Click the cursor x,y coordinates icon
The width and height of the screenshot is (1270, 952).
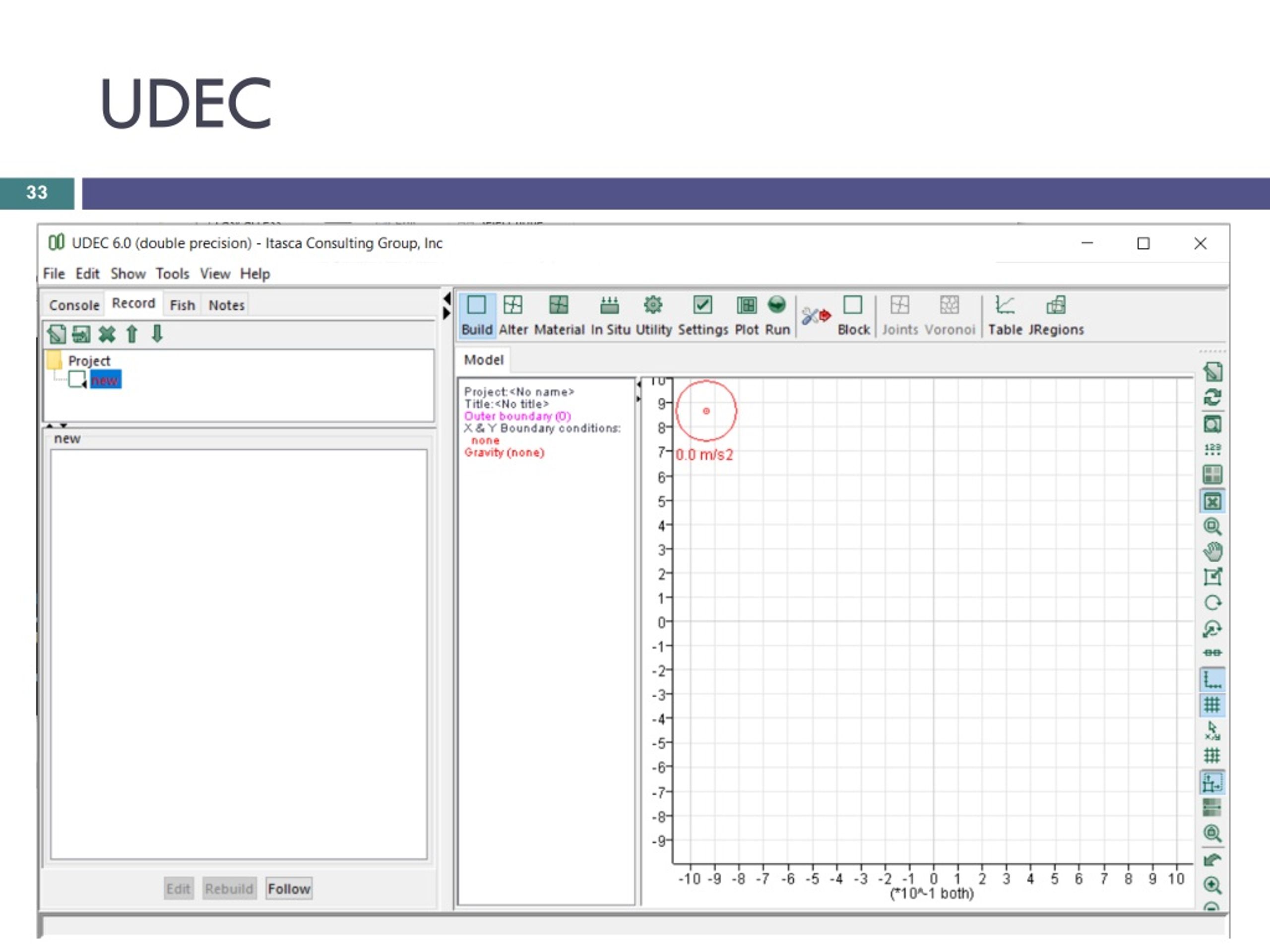1212,730
